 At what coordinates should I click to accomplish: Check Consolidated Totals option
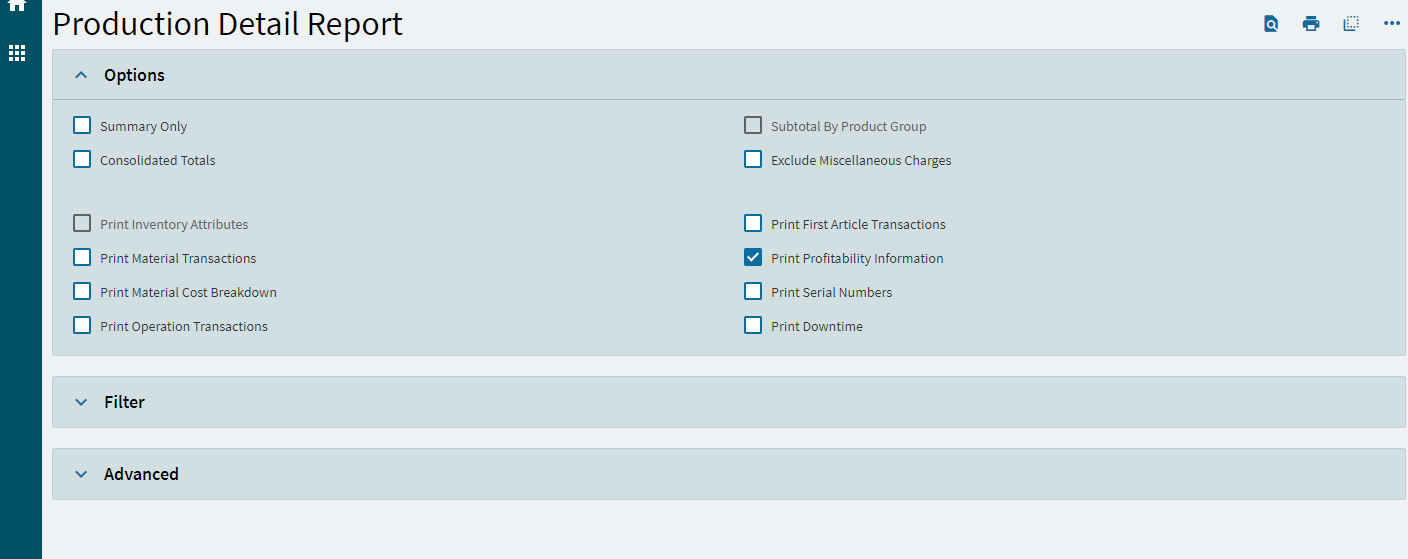click(x=82, y=160)
